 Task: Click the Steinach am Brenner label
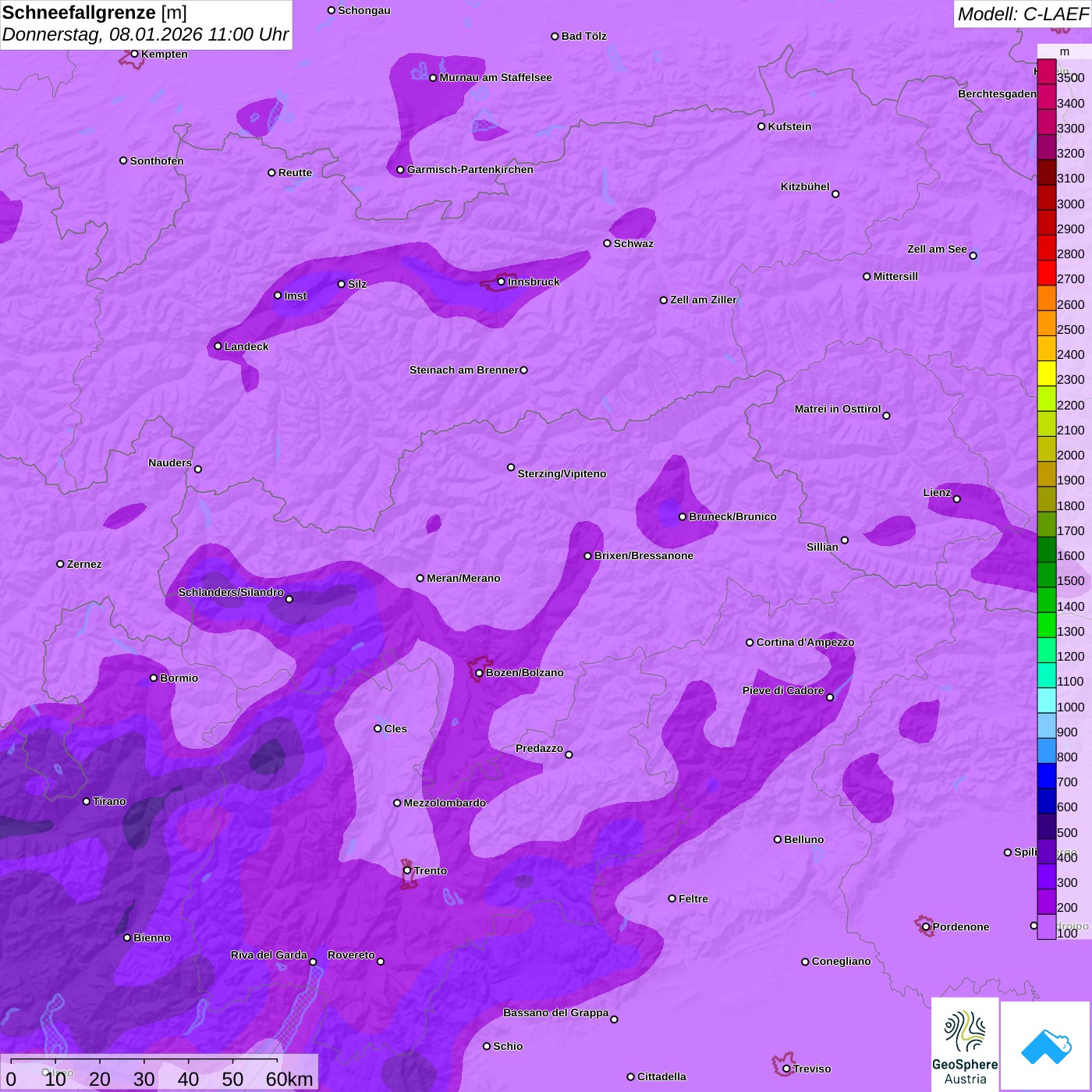tap(463, 370)
